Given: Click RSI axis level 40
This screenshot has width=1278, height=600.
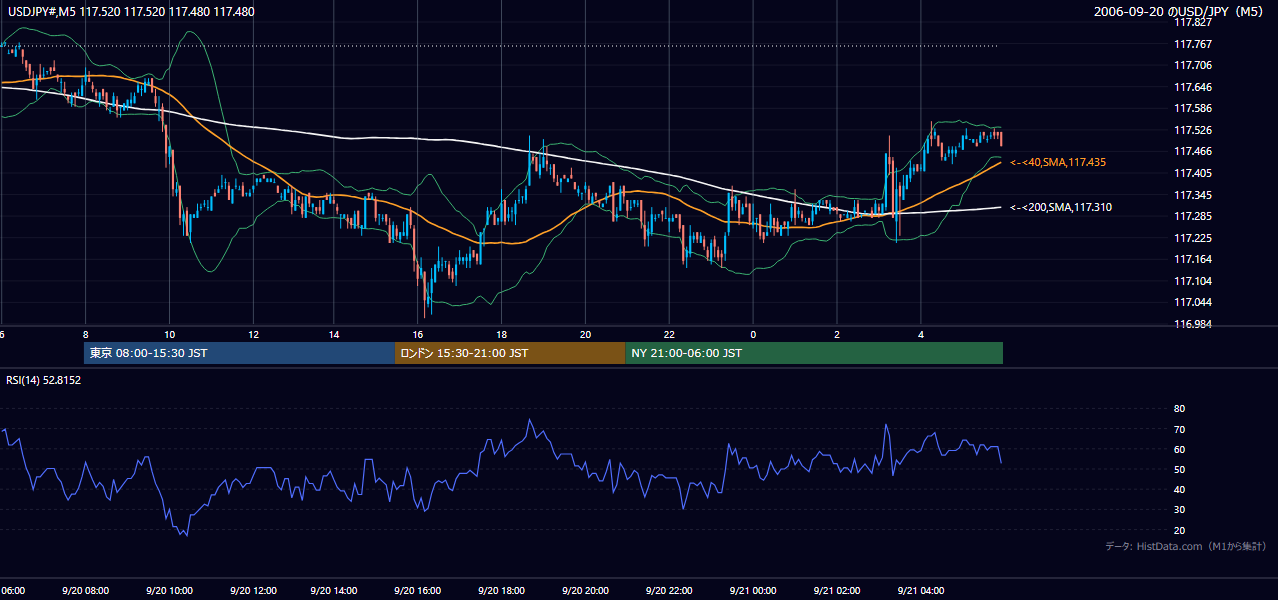Looking at the screenshot, I should pyautogui.click(x=1180, y=489).
